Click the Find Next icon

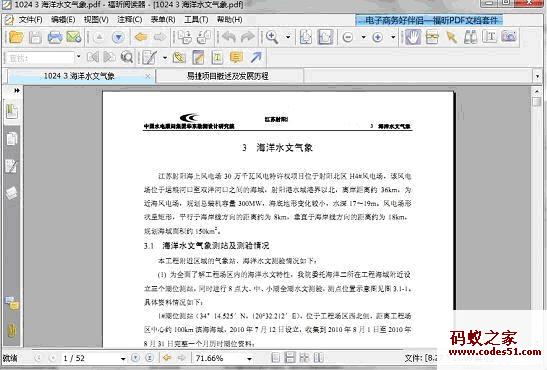(x=109, y=57)
